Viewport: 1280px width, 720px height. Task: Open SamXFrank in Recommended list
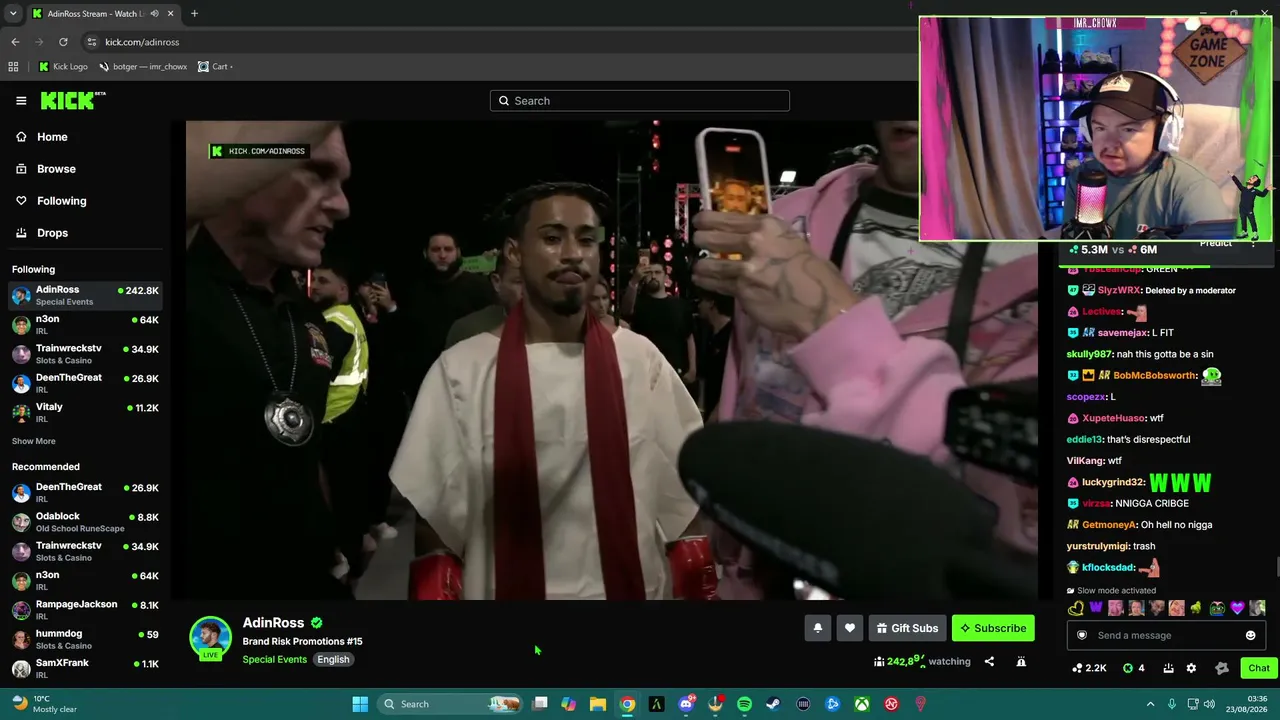coord(85,668)
